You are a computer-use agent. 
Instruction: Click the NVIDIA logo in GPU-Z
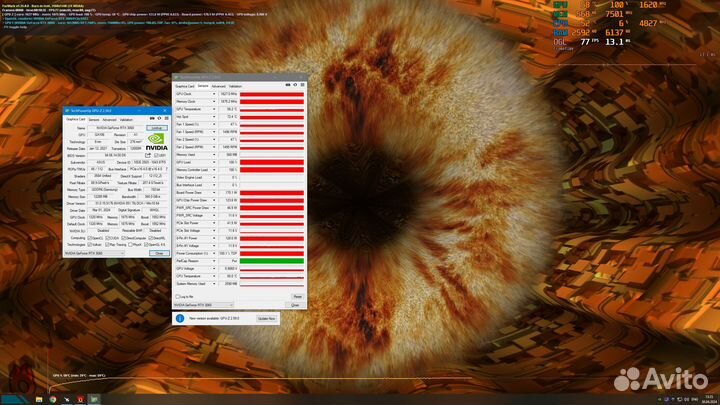coord(157,142)
